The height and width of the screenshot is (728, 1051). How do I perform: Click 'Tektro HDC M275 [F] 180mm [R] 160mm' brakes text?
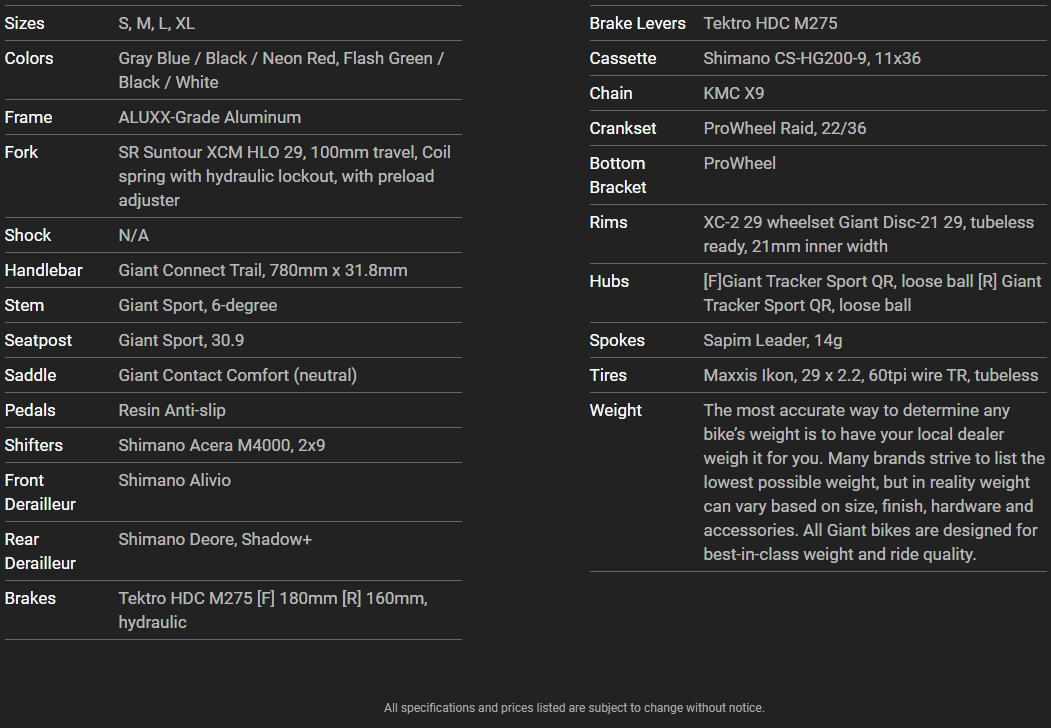pos(271,598)
